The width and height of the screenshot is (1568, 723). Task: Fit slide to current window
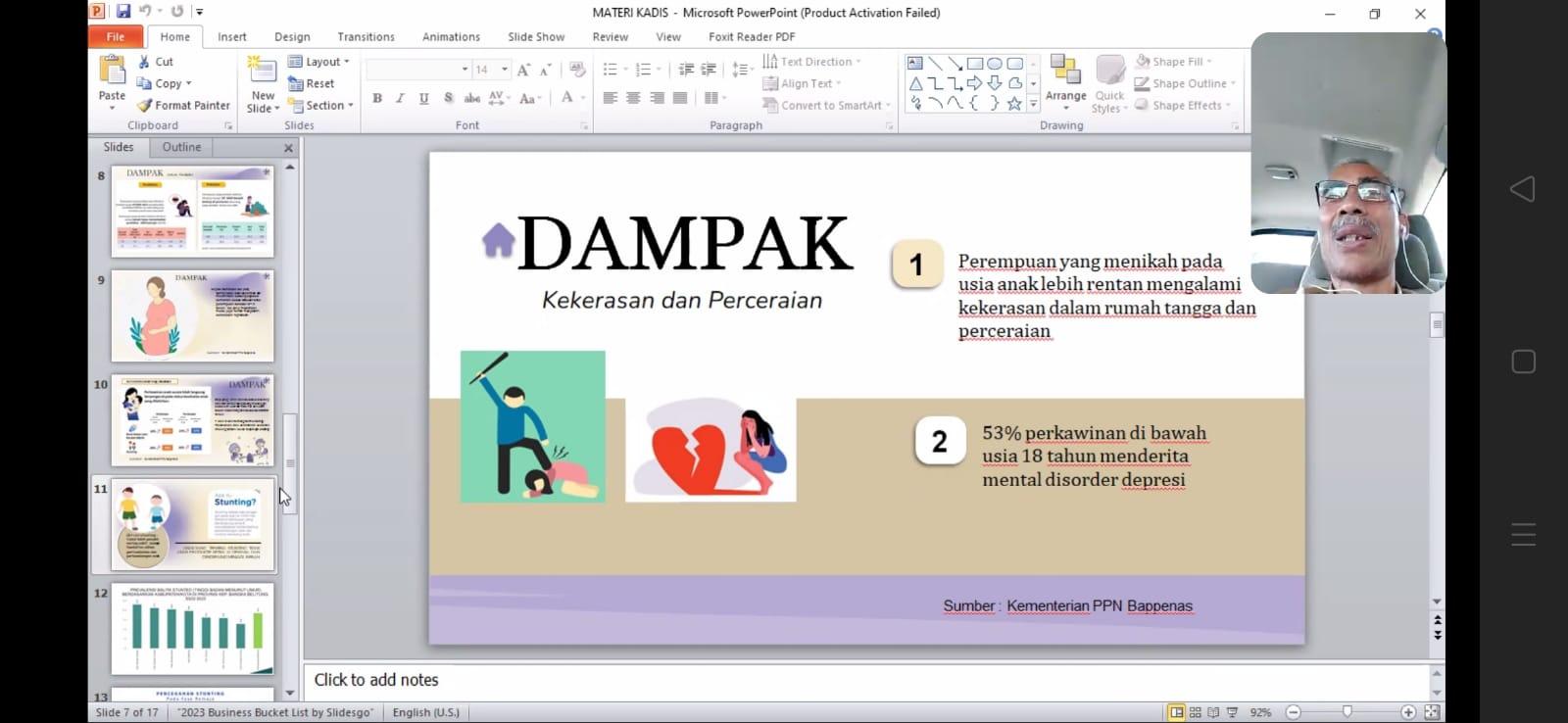pos(1432,712)
